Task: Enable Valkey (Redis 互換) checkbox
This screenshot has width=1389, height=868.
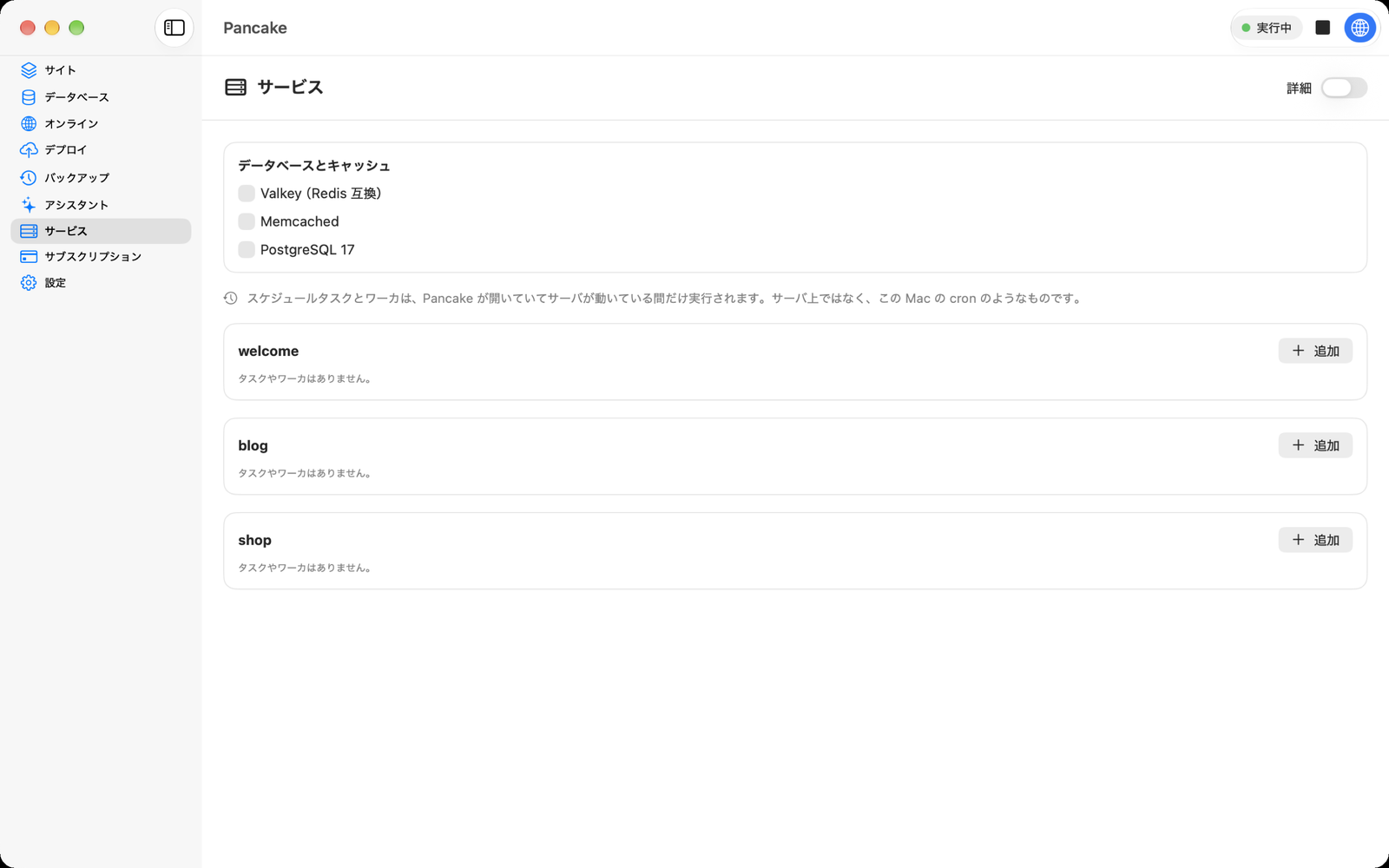Action: 247,194
